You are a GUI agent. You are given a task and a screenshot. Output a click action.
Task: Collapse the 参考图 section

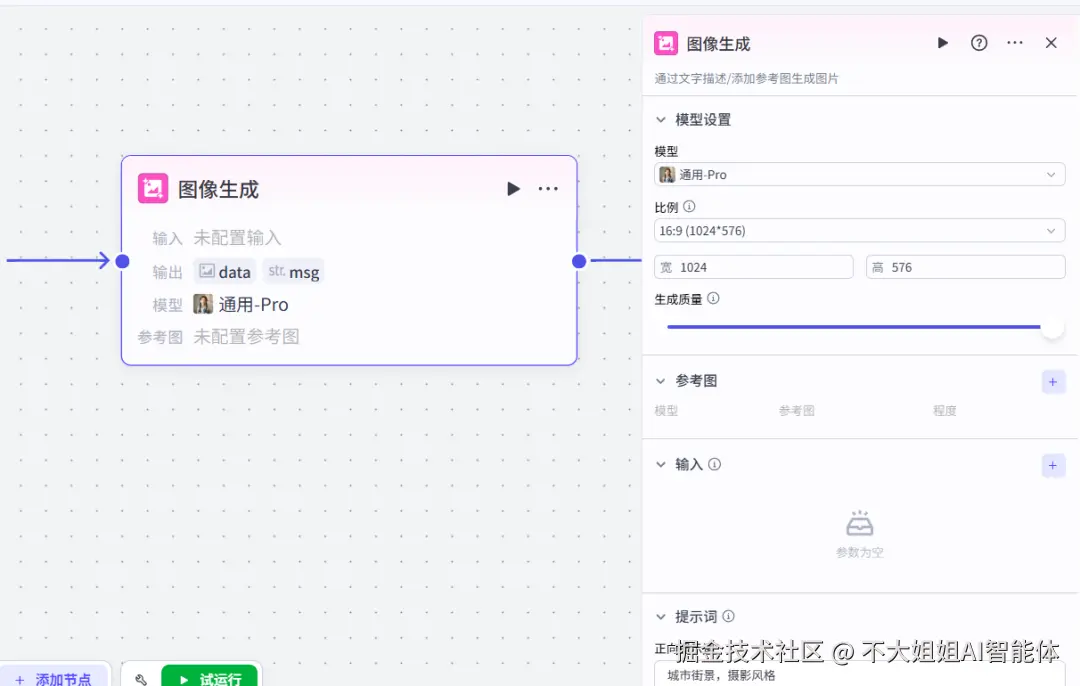point(661,381)
